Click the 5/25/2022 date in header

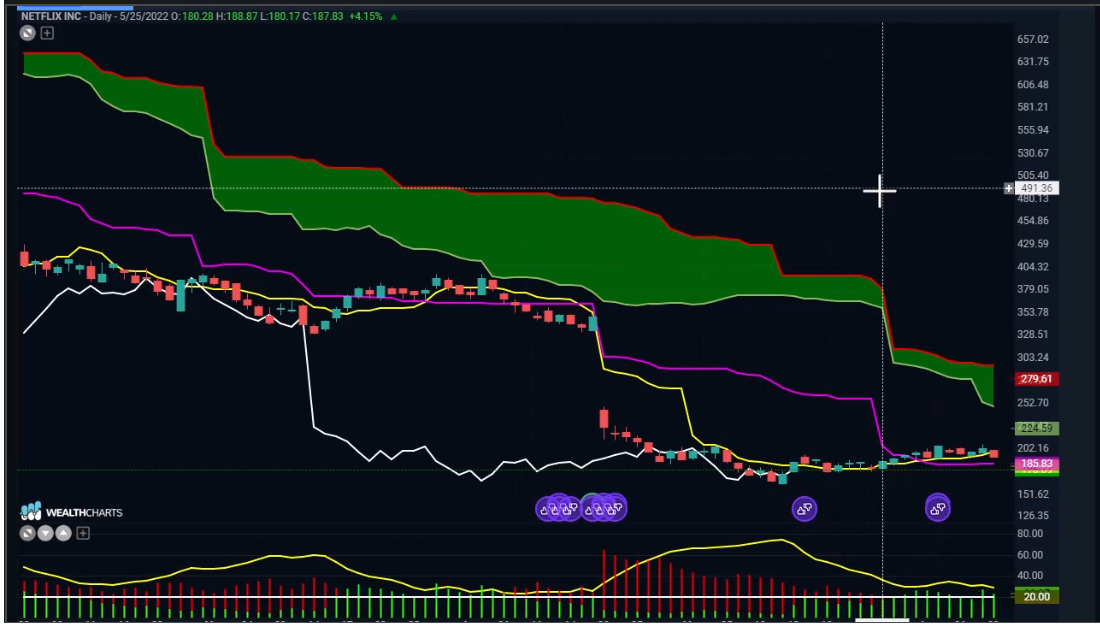pyautogui.click(x=143, y=15)
